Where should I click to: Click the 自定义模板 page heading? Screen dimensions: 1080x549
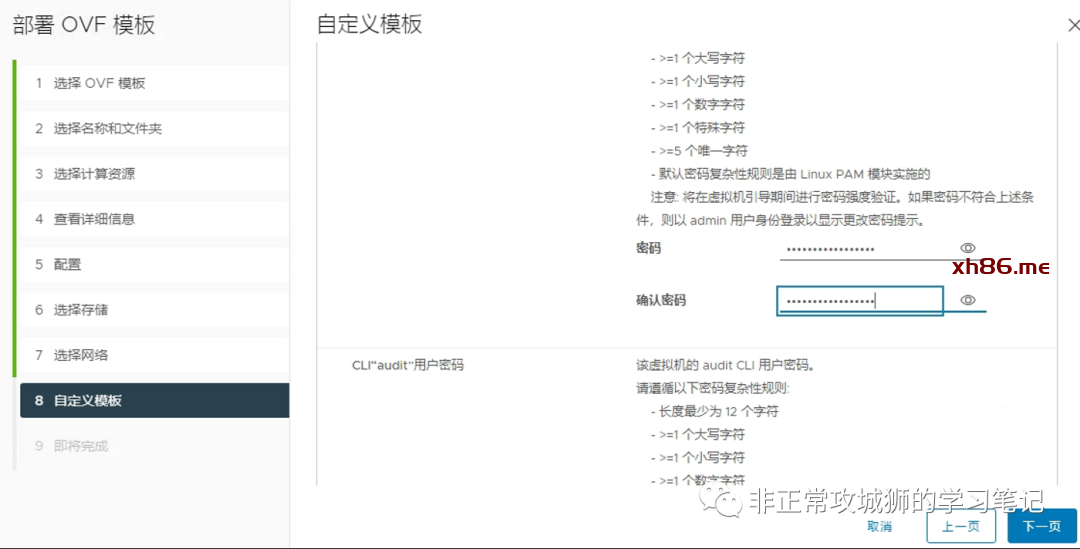(x=369, y=25)
